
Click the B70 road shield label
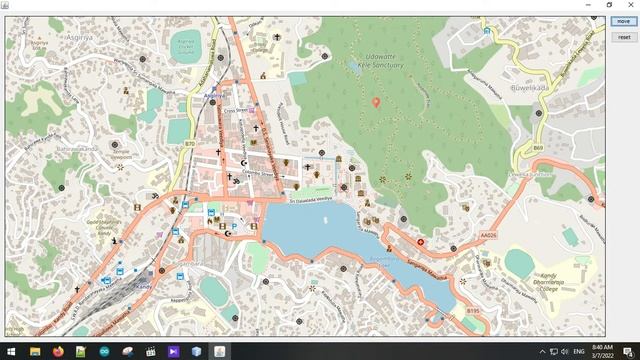190,144
